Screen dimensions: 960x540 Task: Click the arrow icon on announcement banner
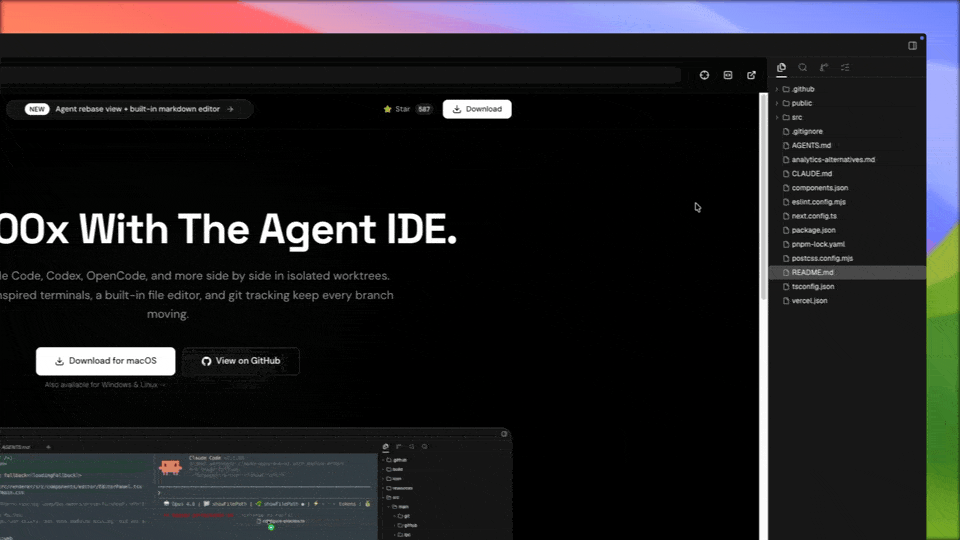pos(230,109)
